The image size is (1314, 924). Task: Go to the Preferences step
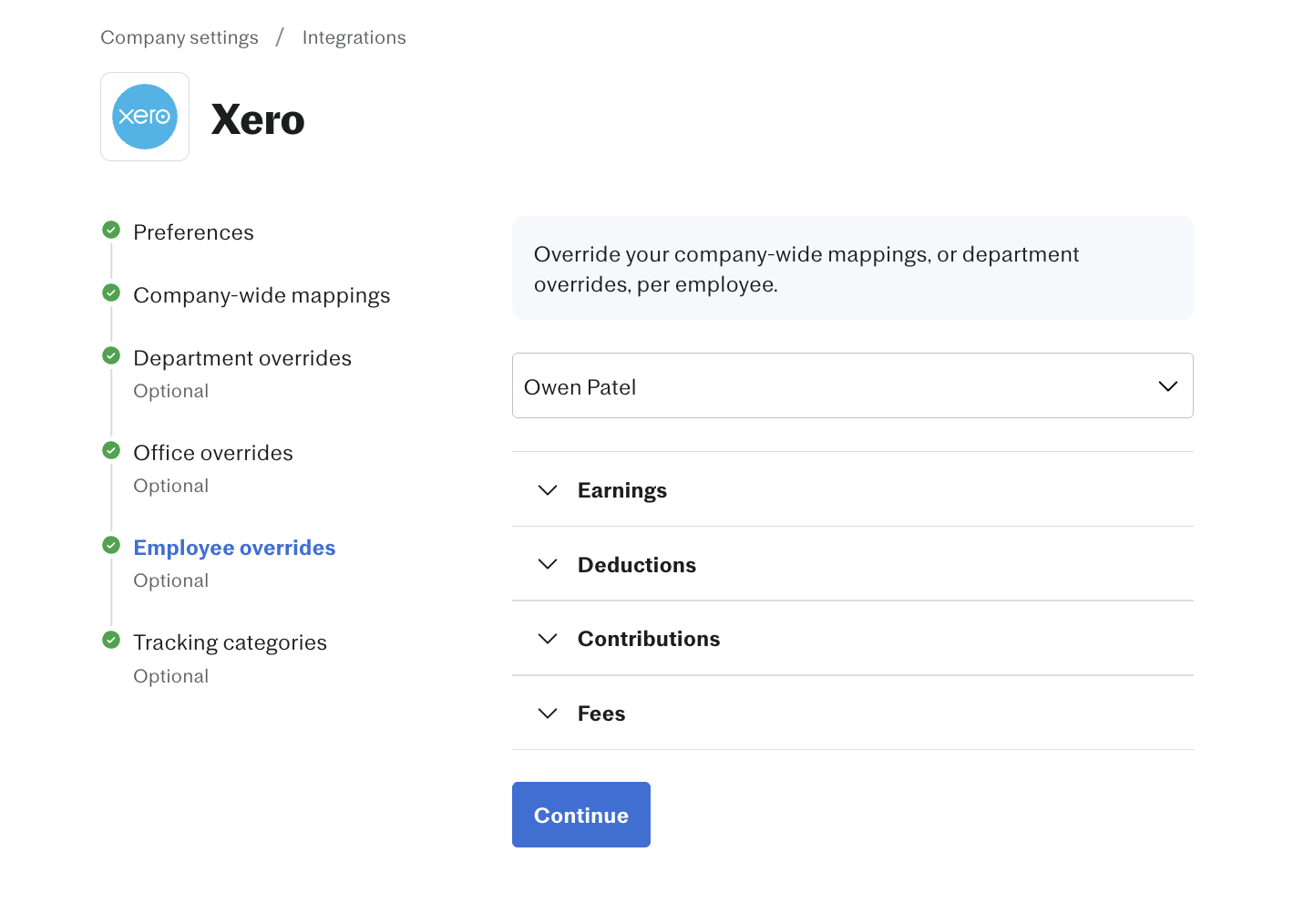point(193,232)
